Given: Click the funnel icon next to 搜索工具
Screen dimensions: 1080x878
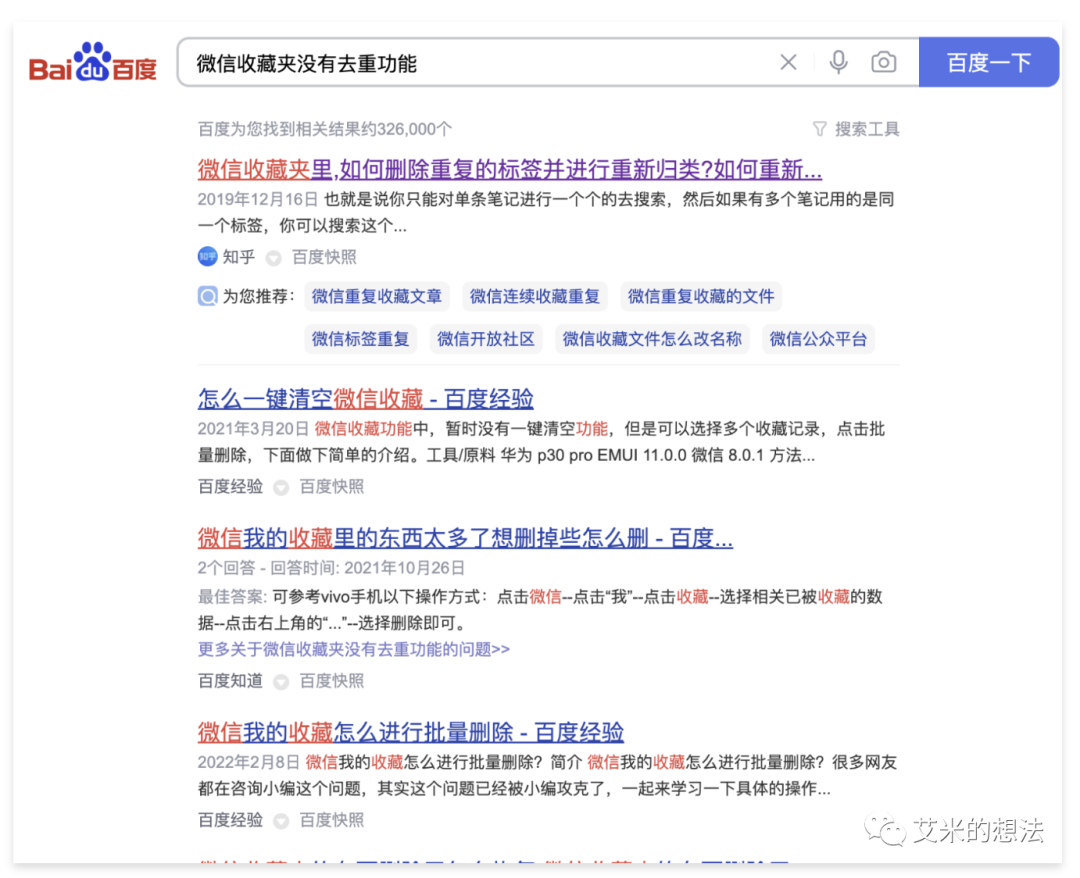Looking at the screenshot, I should click(x=819, y=129).
